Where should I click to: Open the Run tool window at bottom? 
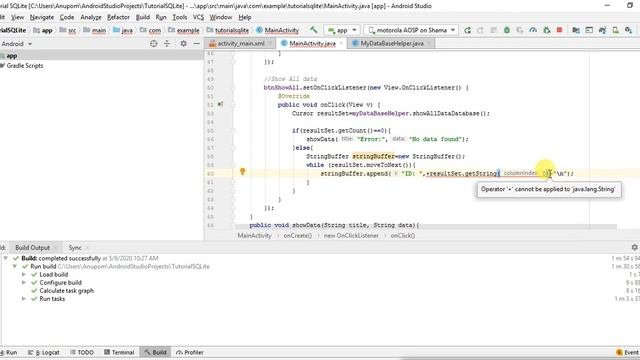tap(9, 352)
